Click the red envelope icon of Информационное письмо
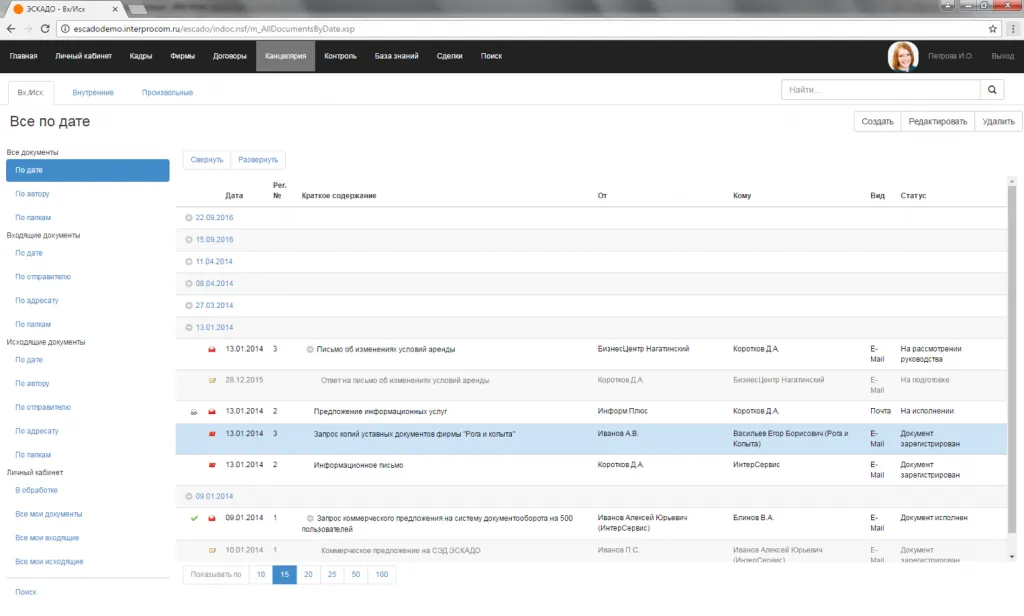 (x=212, y=465)
